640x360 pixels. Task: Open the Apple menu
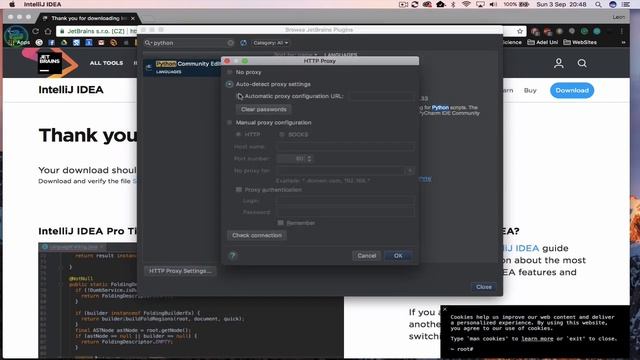tap(12, 4)
